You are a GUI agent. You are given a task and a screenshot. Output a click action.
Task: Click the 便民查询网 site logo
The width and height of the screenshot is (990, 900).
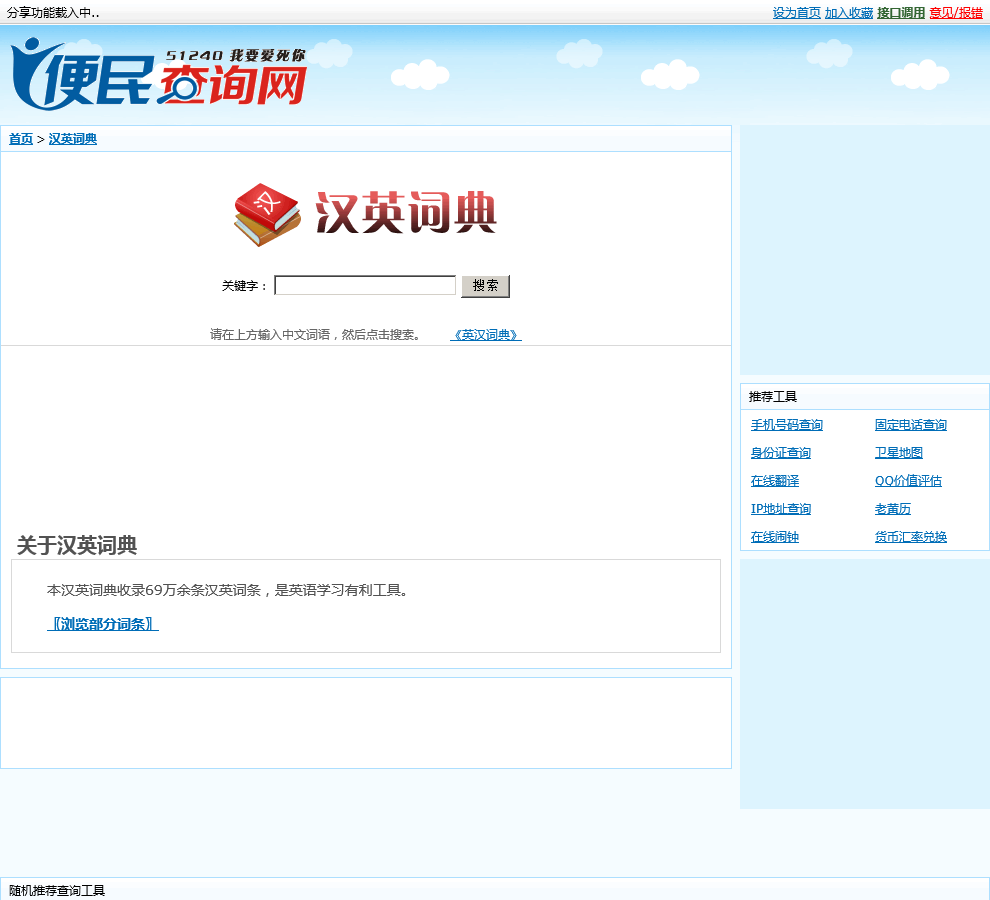[159, 75]
